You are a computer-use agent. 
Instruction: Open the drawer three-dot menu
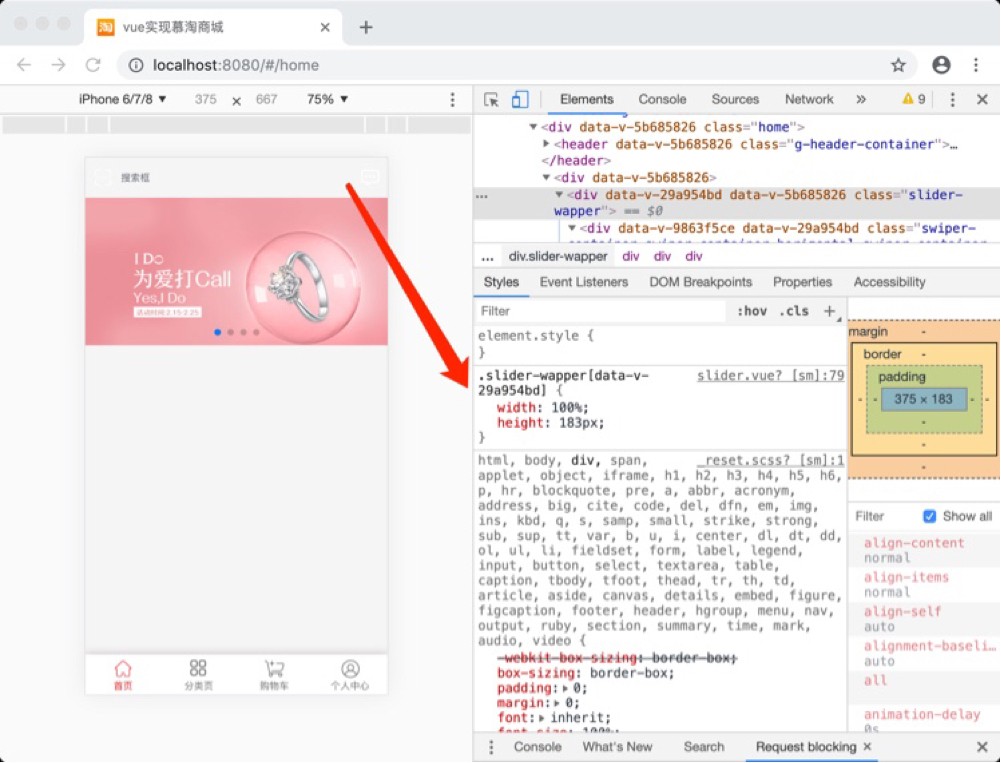491,747
